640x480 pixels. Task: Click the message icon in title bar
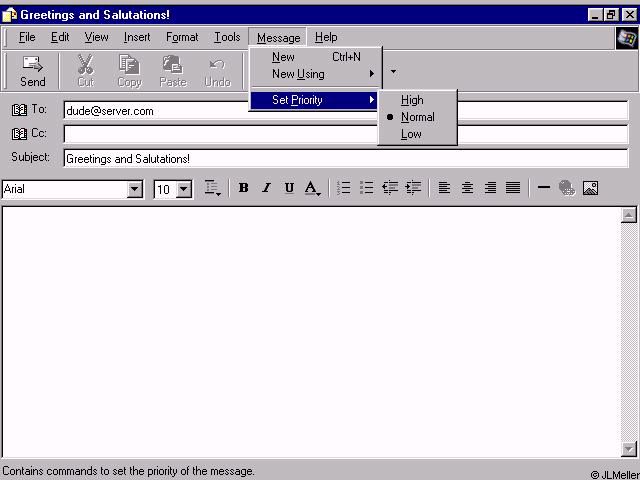(x=9, y=15)
